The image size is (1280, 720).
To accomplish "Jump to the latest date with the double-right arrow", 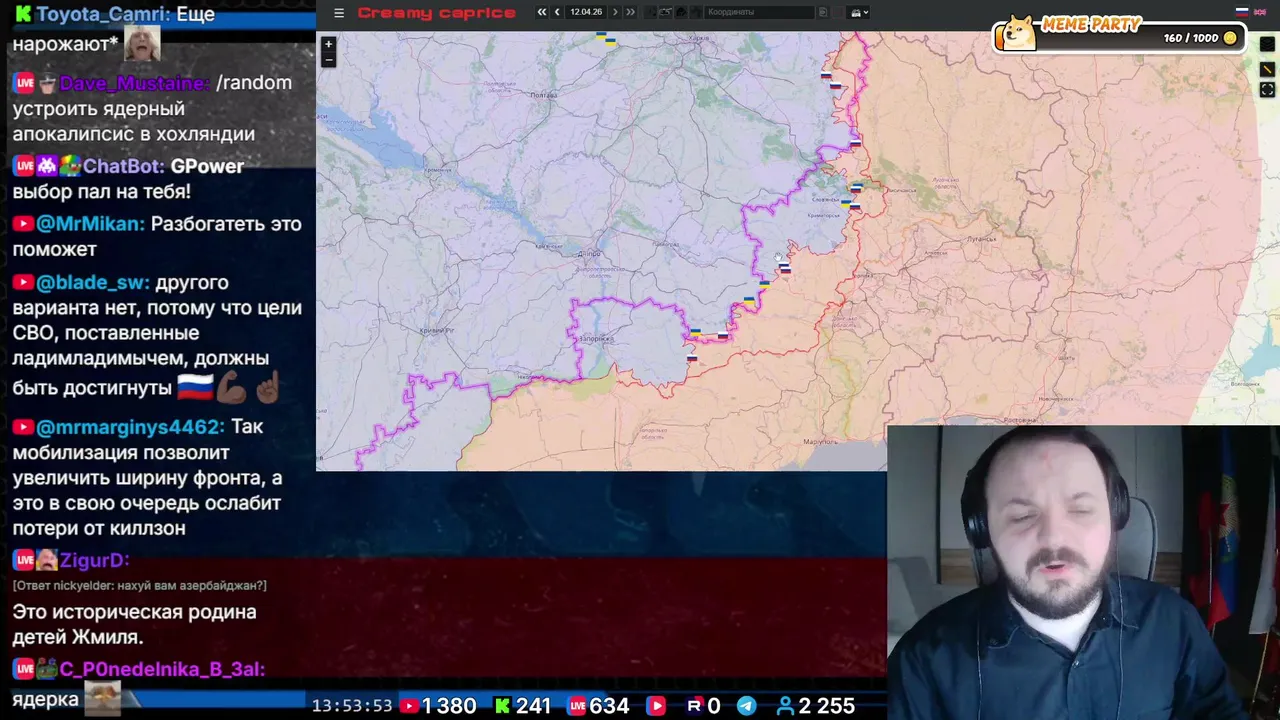I will pyautogui.click(x=630, y=12).
